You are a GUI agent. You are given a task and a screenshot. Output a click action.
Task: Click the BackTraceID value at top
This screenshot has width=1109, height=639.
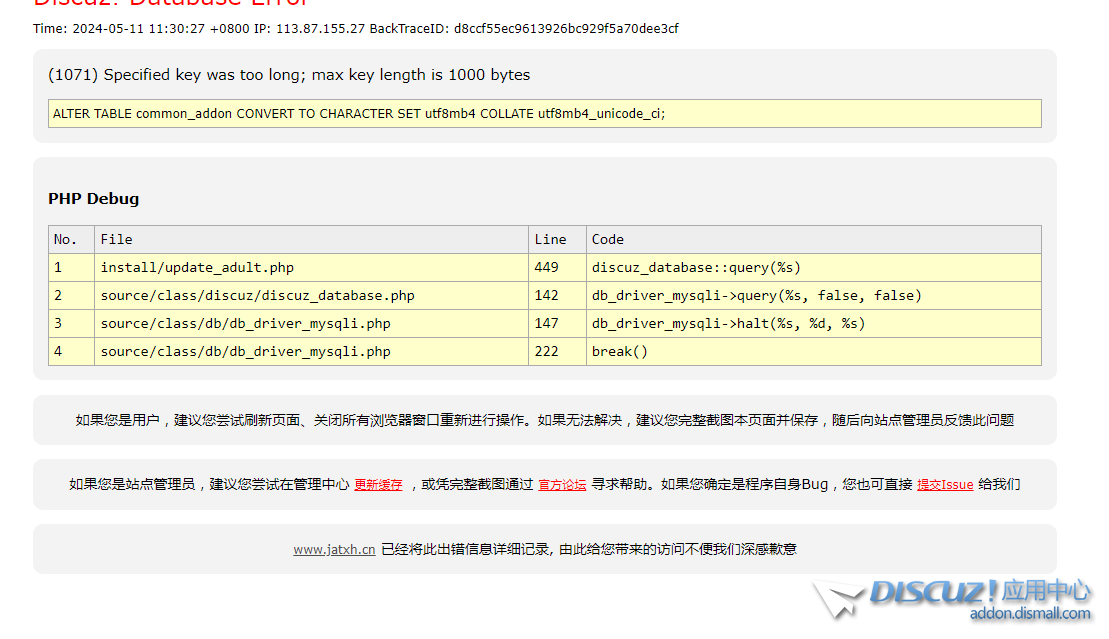coord(566,29)
